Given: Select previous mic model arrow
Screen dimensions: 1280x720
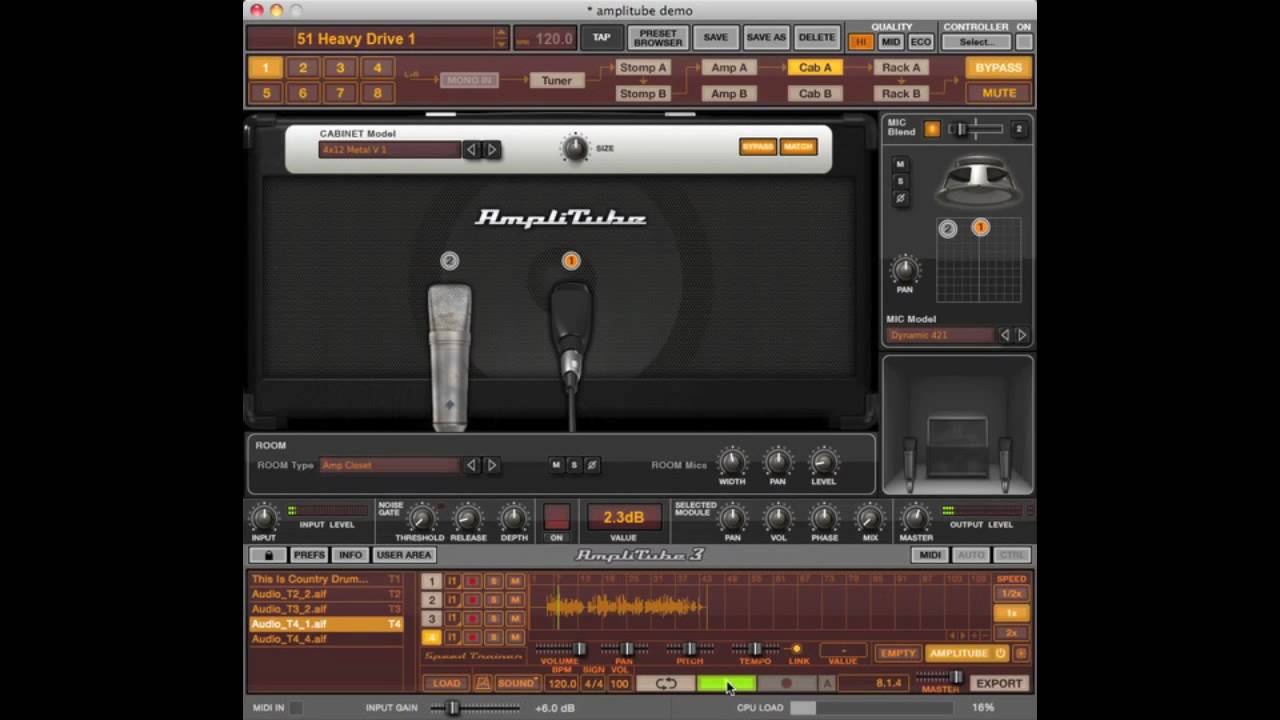Looking at the screenshot, I should [x=1005, y=336].
